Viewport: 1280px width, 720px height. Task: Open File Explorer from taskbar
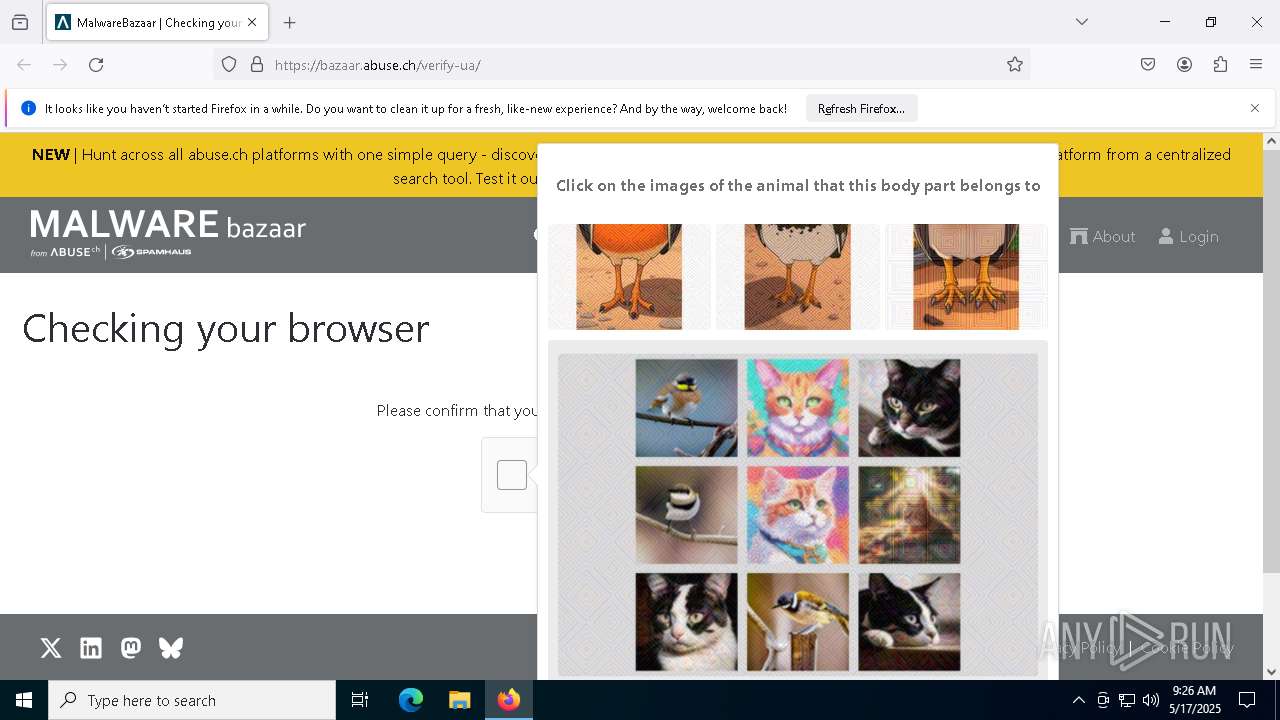tap(459, 700)
